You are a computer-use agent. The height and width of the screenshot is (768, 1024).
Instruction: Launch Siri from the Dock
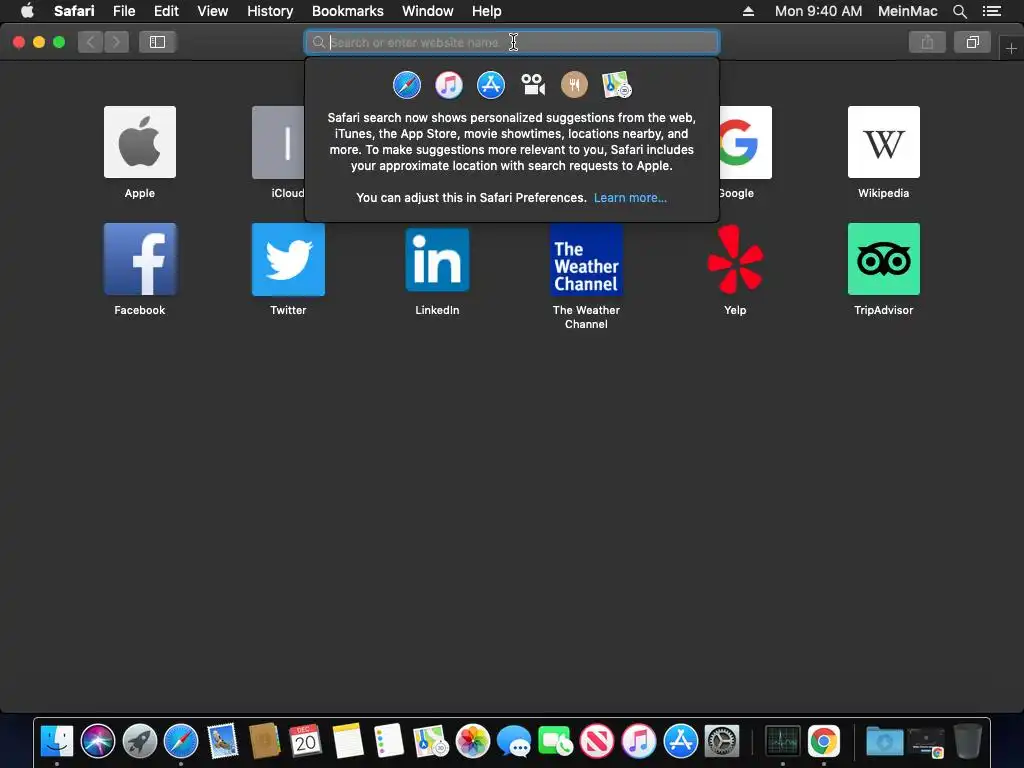[x=98, y=741]
